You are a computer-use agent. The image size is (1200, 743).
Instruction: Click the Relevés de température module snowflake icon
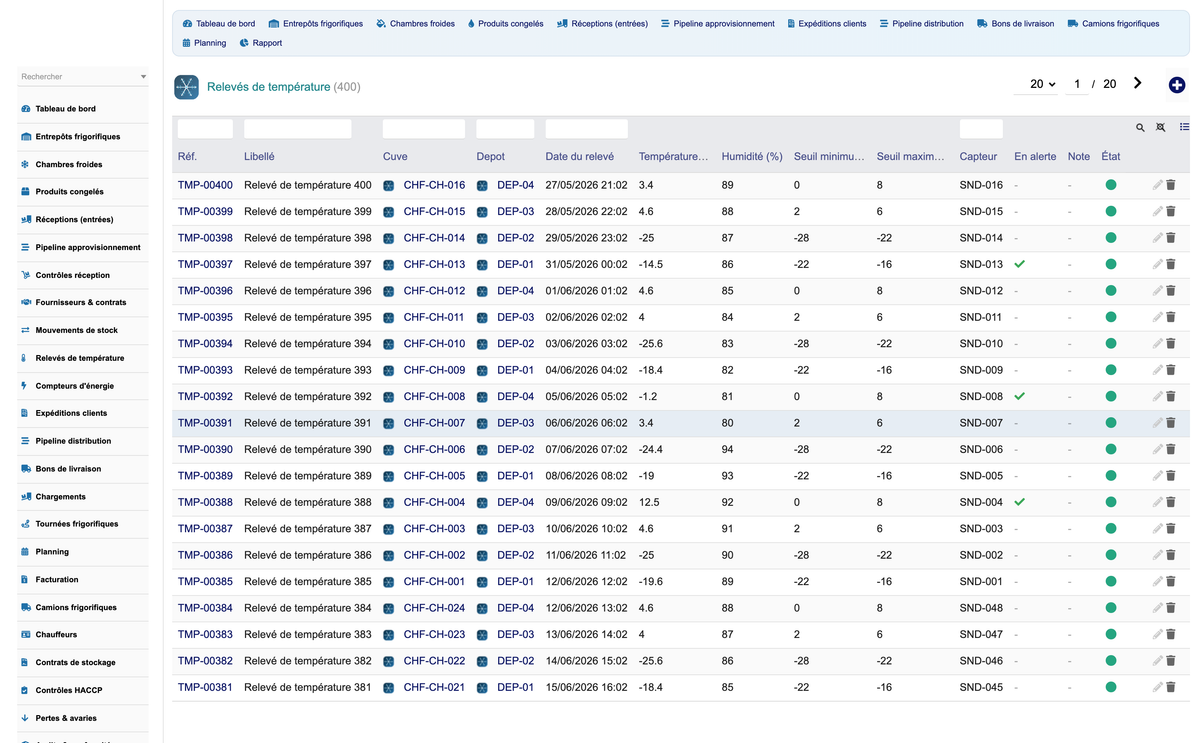(186, 87)
